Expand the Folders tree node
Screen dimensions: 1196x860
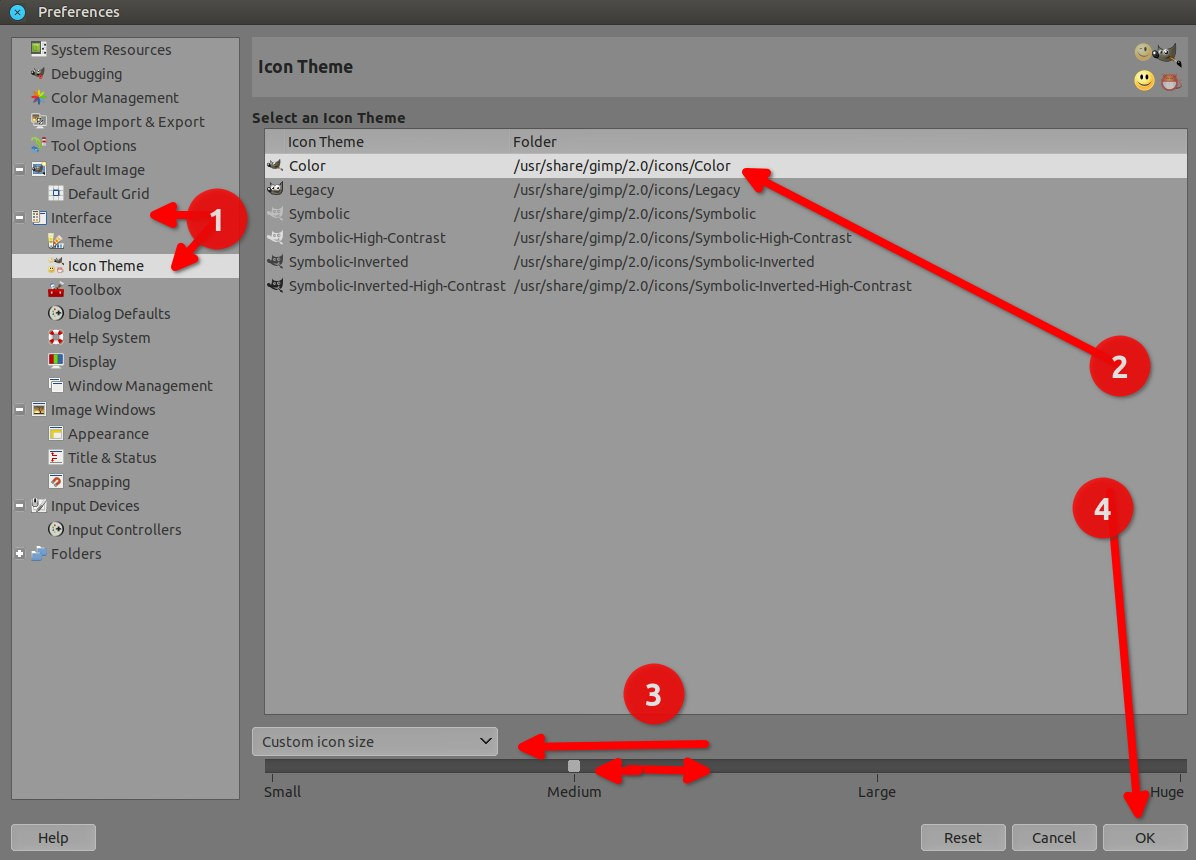pyautogui.click(x=20, y=554)
